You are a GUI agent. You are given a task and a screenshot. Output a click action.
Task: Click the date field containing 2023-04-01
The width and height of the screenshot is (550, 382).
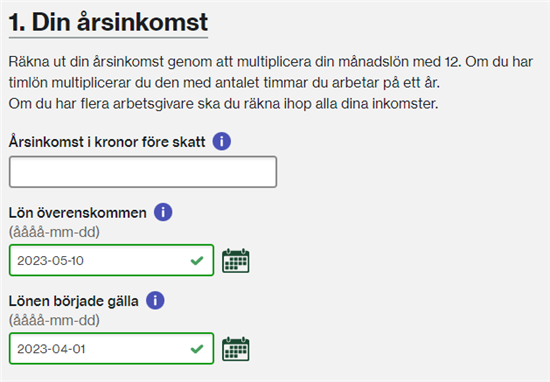point(111,349)
